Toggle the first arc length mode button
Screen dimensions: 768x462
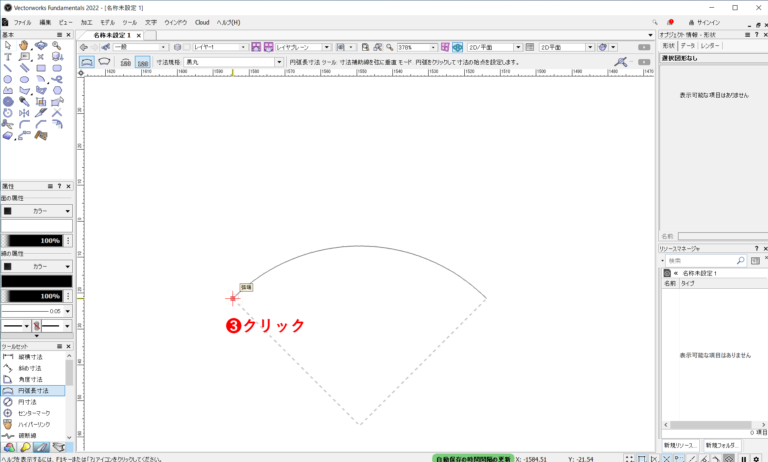pos(88,62)
